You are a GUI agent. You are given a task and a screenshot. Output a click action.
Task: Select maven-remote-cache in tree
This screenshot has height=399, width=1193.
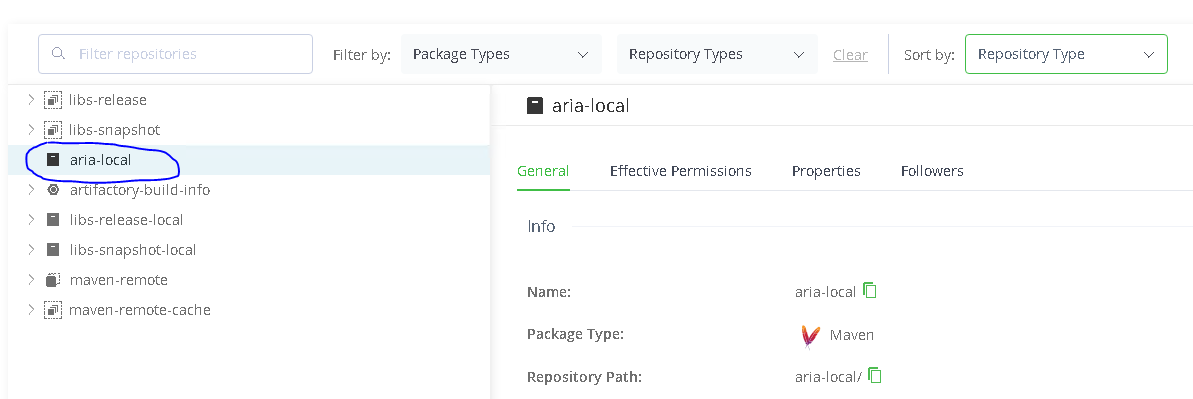pyautogui.click(x=139, y=310)
